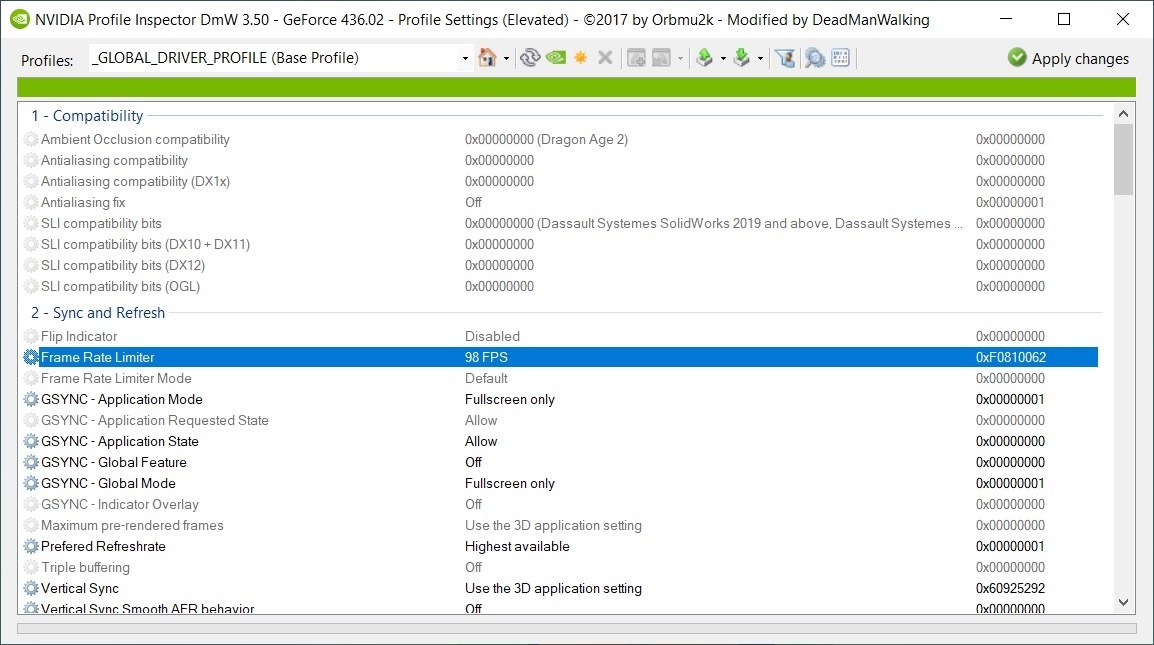Click the settings list scrollbar down arrow
Image resolution: width=1154 pixels, height=645 pixels.
pos(1123,602)
